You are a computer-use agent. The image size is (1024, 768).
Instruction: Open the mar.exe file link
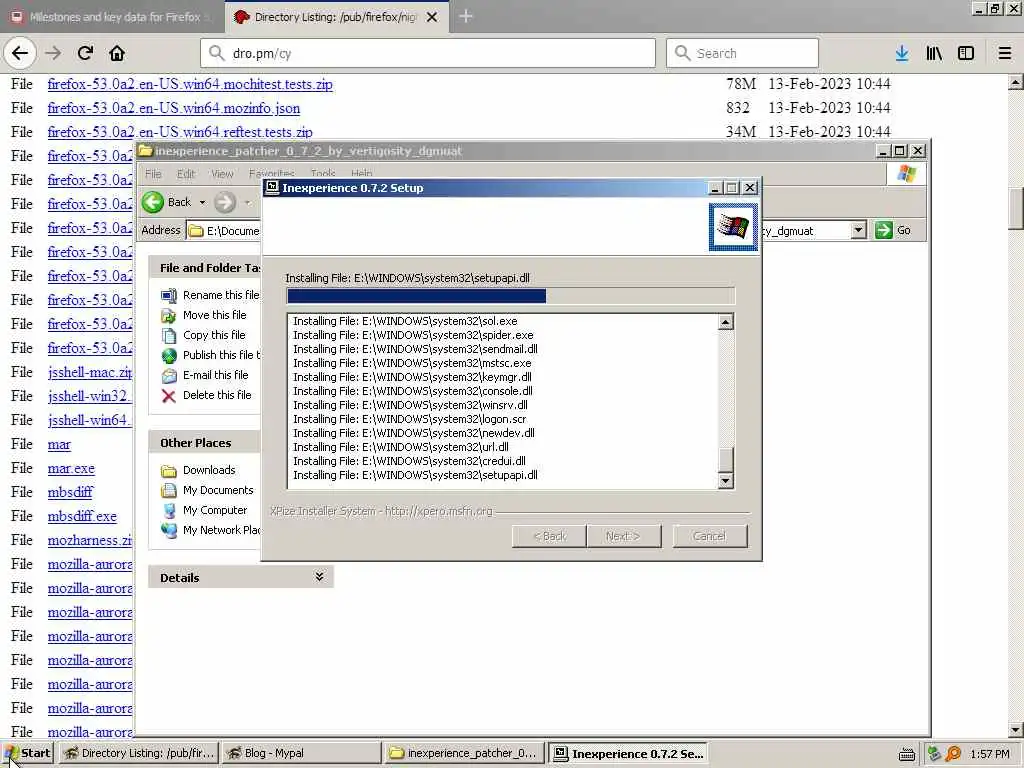click(71, 468)
